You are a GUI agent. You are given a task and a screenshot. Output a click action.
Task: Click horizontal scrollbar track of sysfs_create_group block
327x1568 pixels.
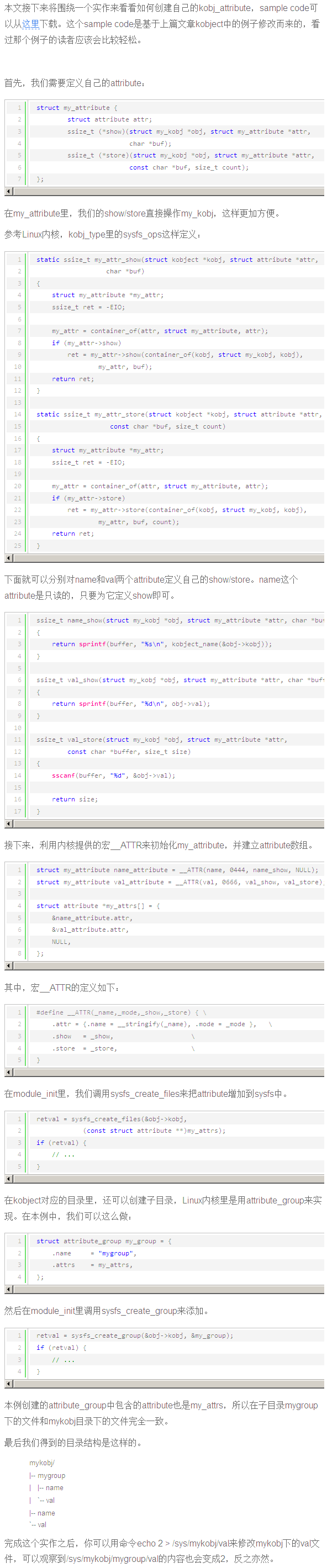click(168, 1384)
